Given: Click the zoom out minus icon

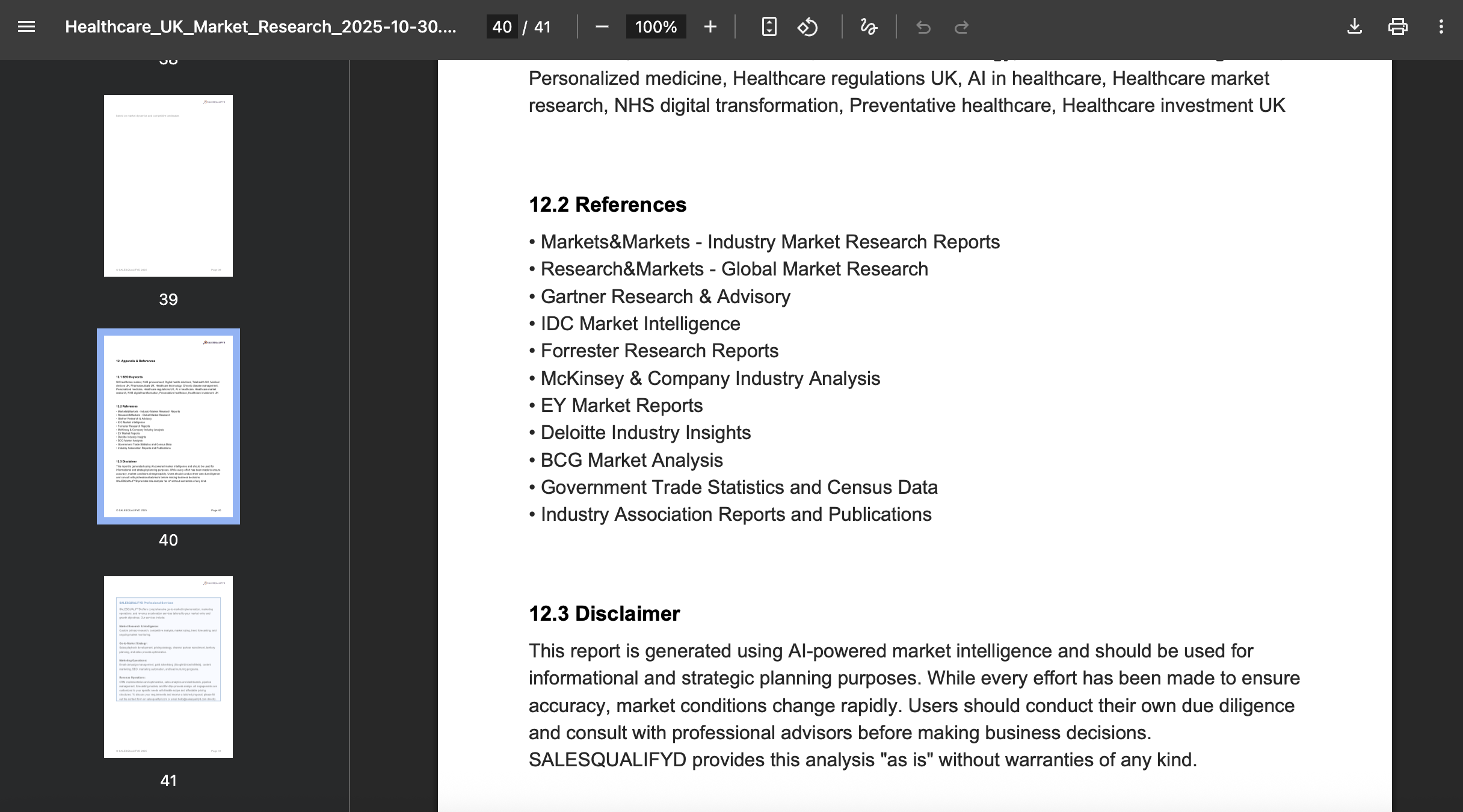Looking at the screenshot, I should click(x=602, y=27).
